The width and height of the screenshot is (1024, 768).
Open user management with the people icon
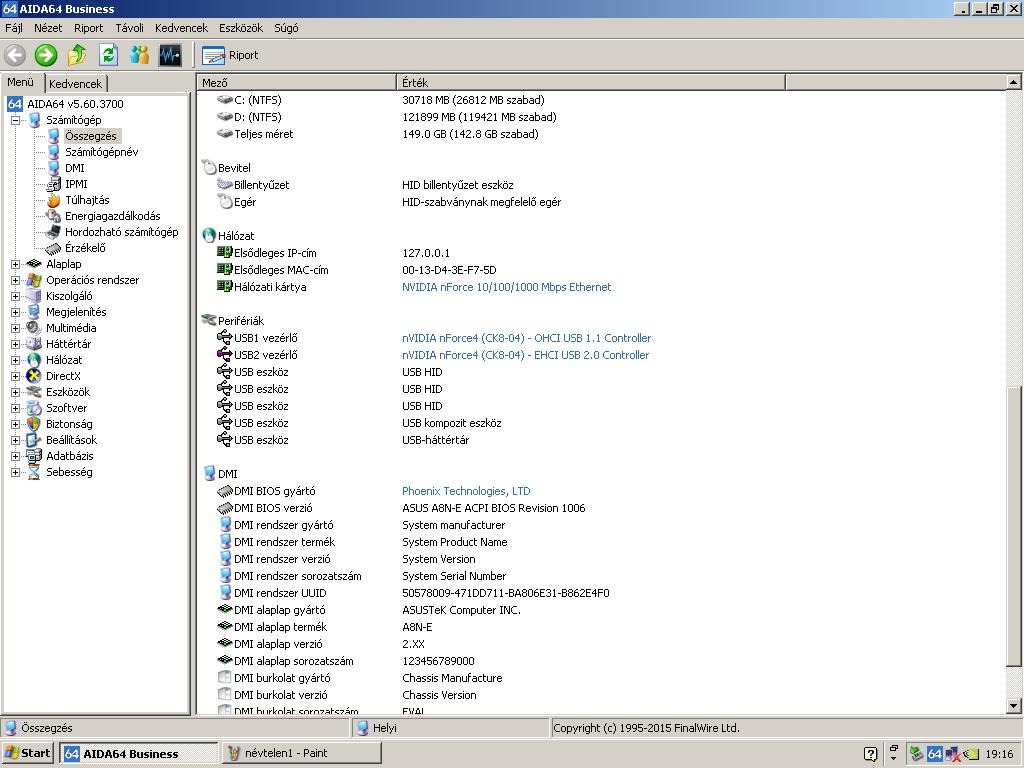tap(139, 56)
